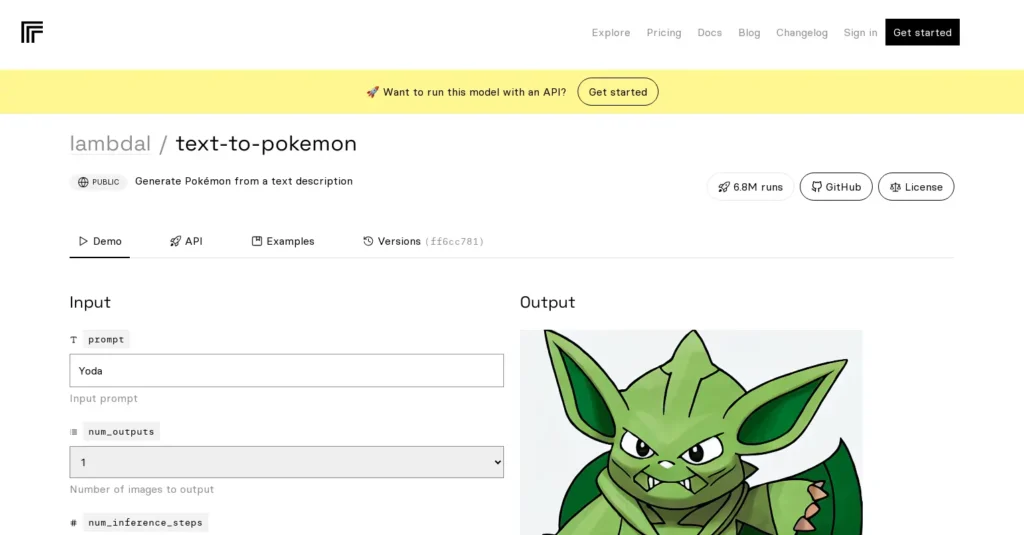Click the rocket icon in yellow banner

[x=372, y=92]
